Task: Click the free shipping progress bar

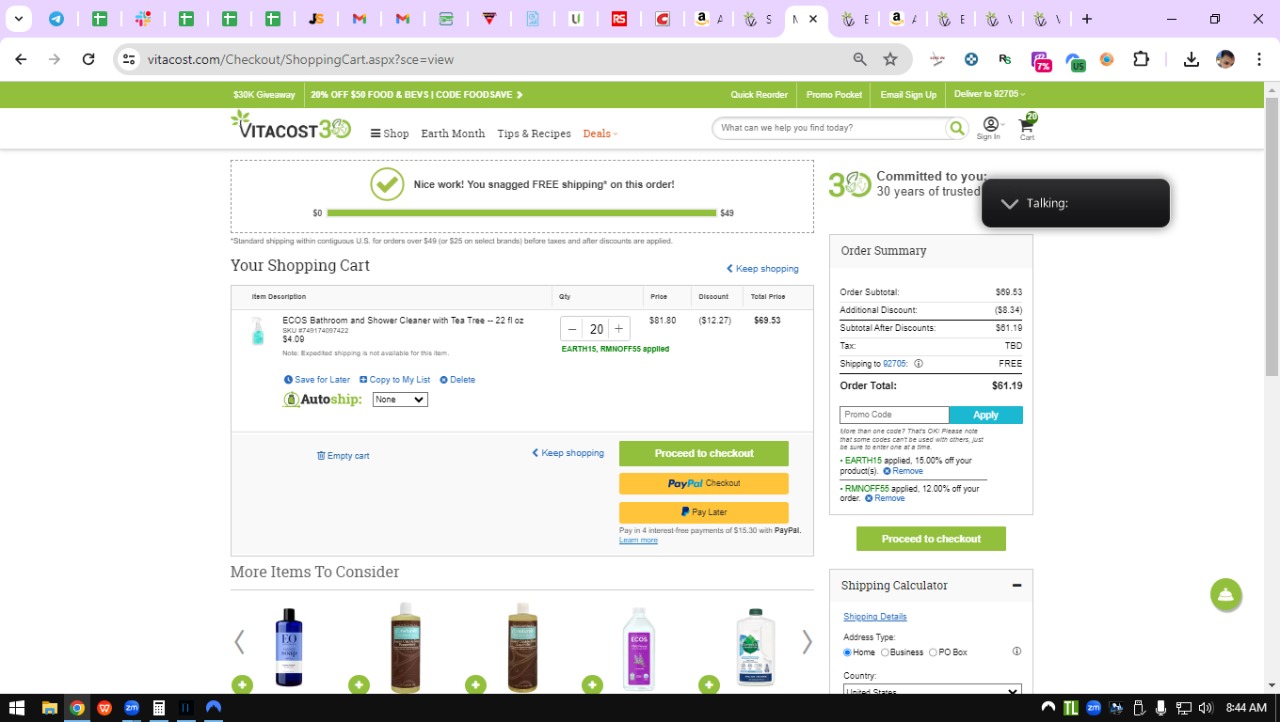Action: (521, 213)
